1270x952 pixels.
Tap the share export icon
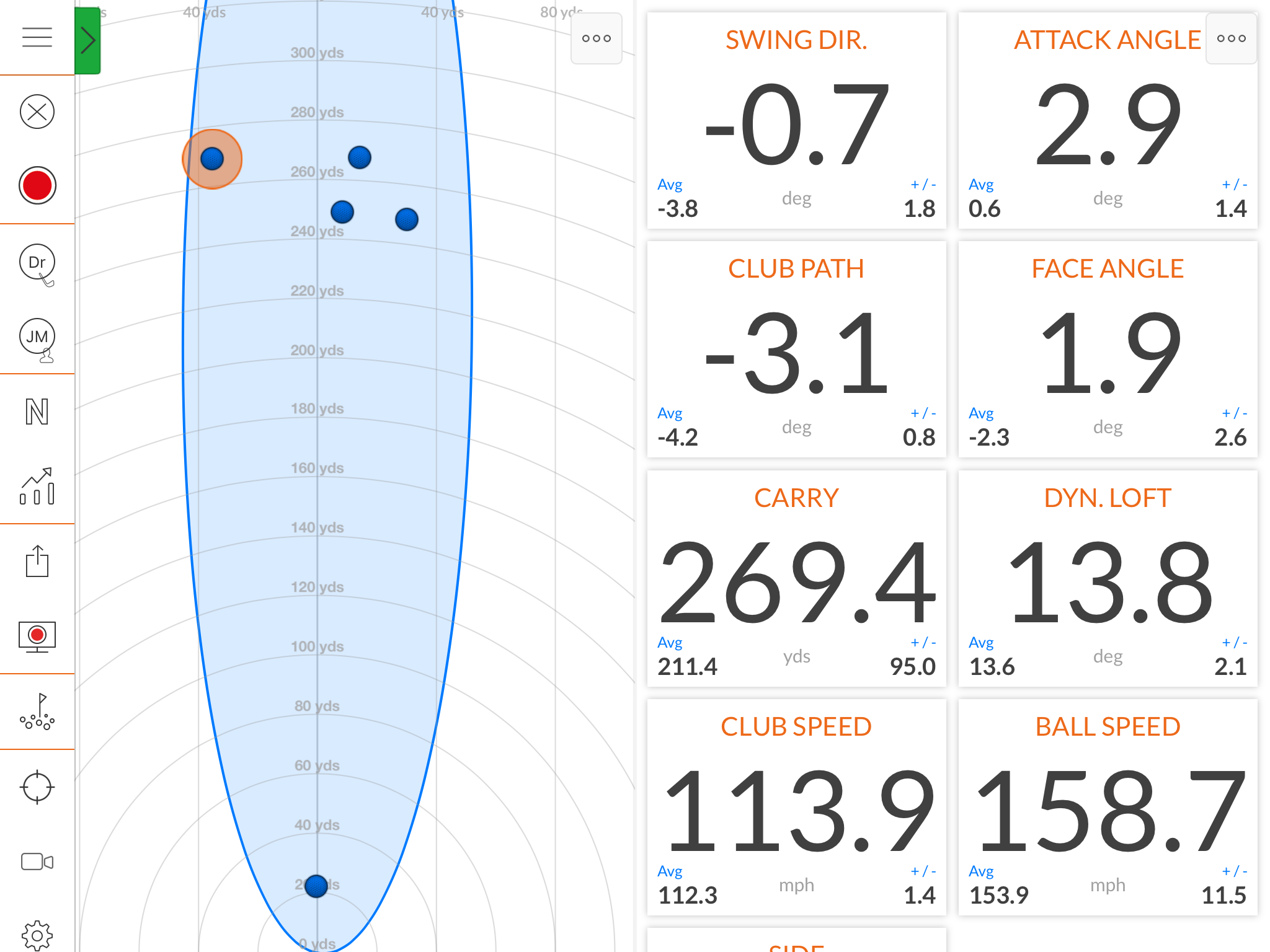pyautogui.click(x=37, y=562)
